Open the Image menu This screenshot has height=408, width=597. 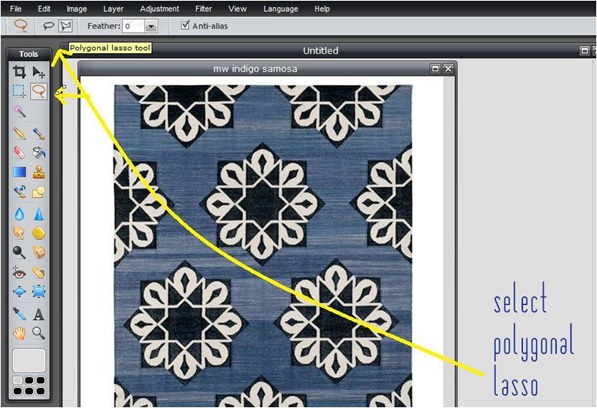(77, 9)
